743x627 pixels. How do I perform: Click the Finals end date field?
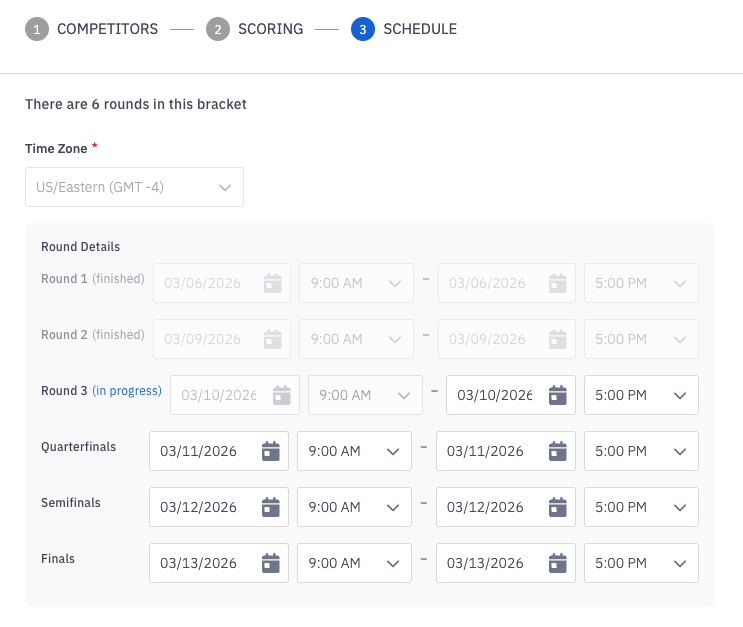pos(492,563)
